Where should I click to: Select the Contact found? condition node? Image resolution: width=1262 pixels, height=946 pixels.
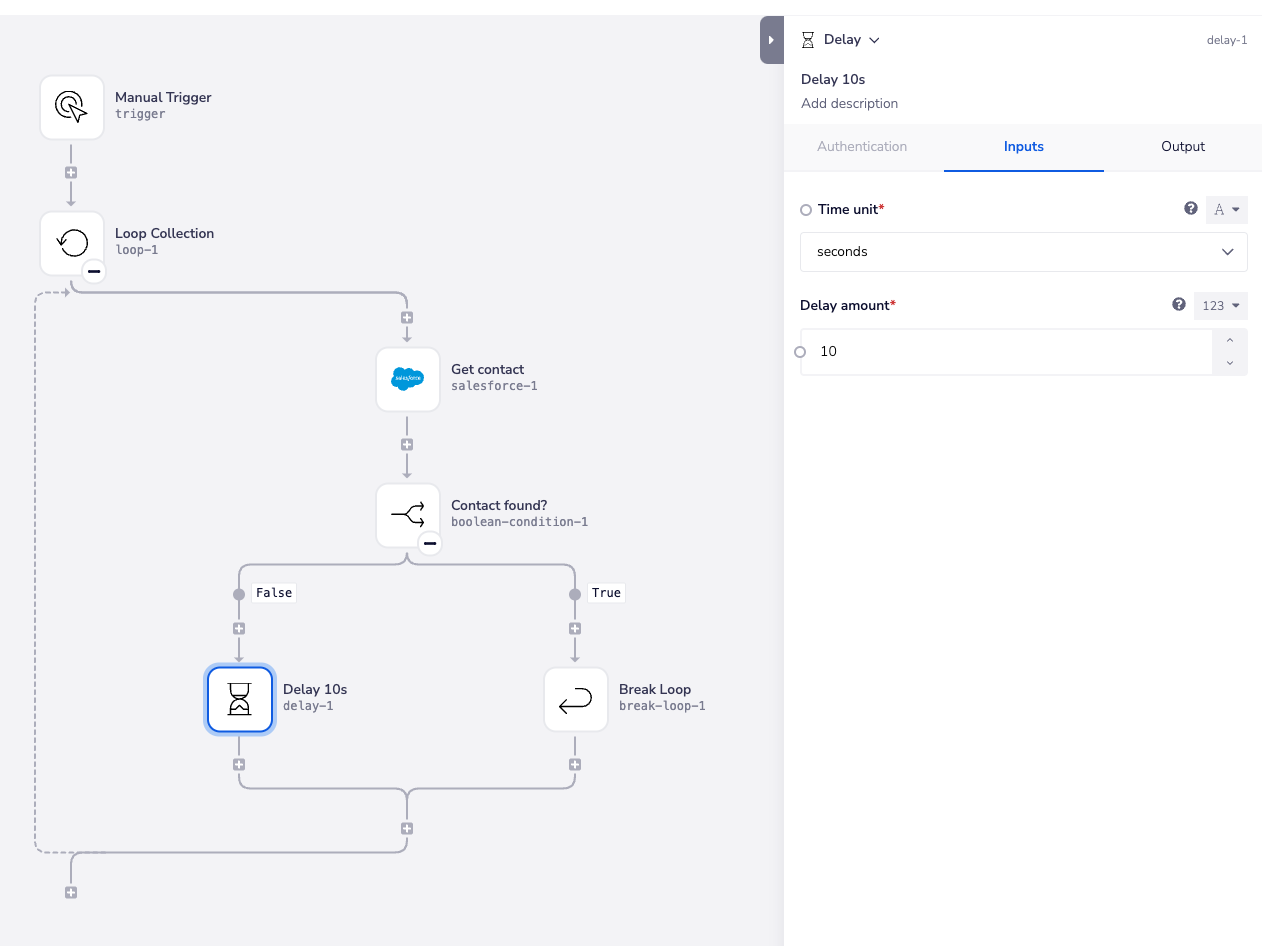(x=408, y=514)
